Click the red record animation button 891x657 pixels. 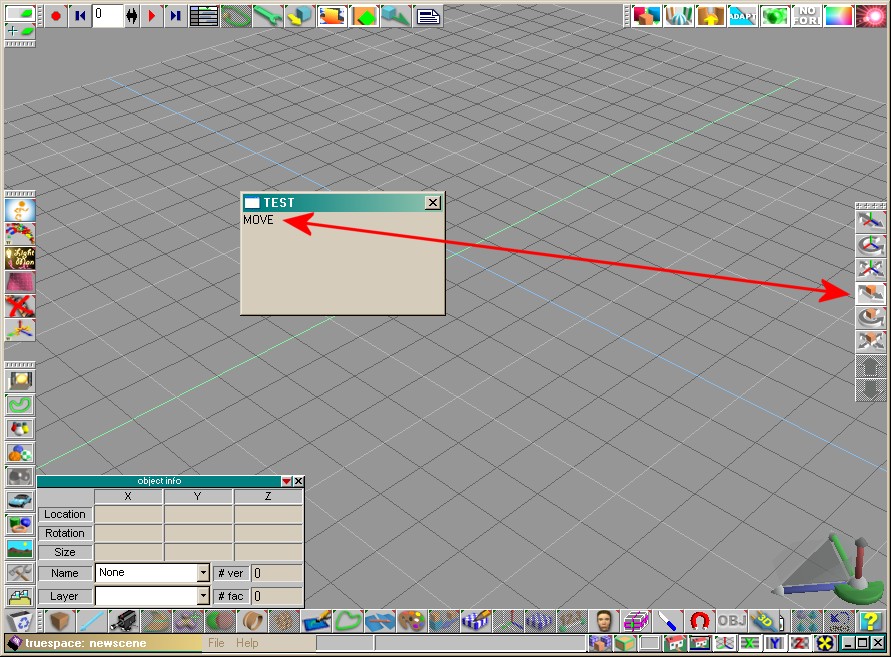pos(56,16)
